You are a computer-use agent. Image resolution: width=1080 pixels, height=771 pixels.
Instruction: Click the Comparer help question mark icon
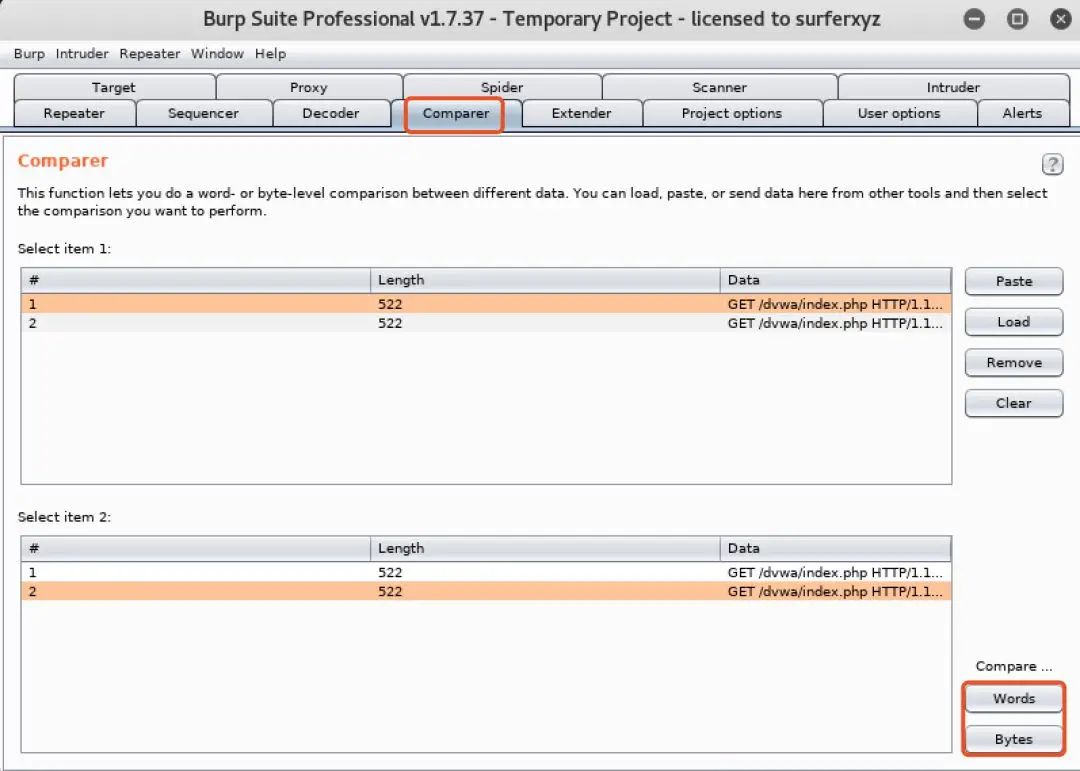click(1052, 164)
